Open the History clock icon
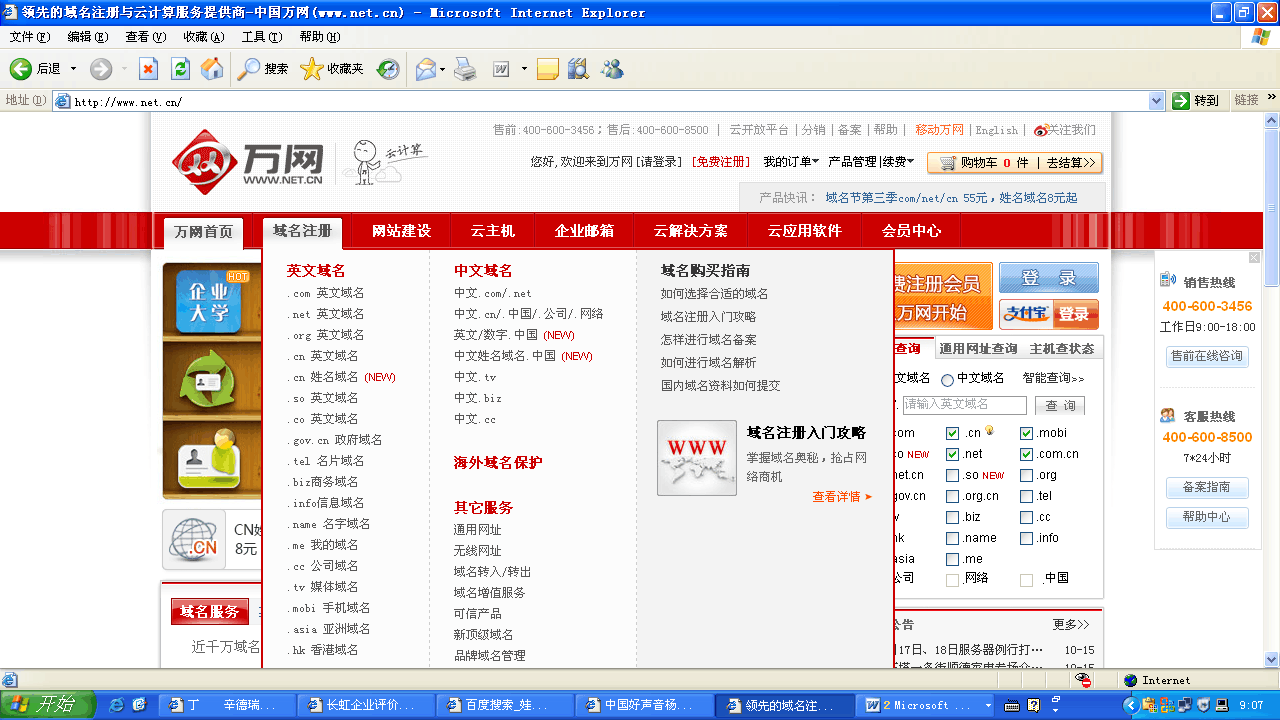This screenshot has height=720, width=1280. click(x=388, y=69)
